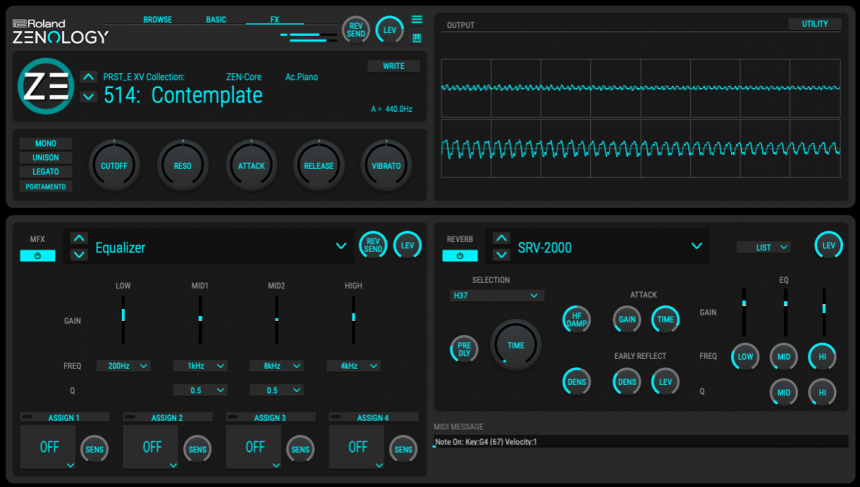This screenshot has width=860, height=487.
Task: Switch to the BROWSE tab
Action: [157, 19]
